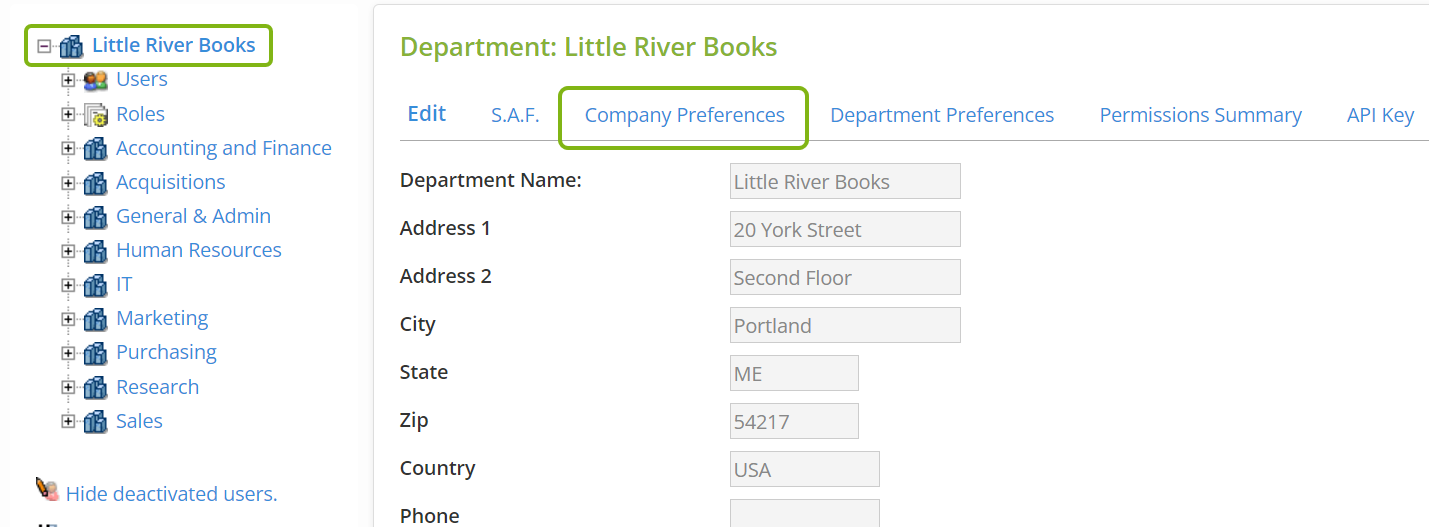Click the Department Name input field
This screenshot has width=1429, height=527.
pos(845,181)
